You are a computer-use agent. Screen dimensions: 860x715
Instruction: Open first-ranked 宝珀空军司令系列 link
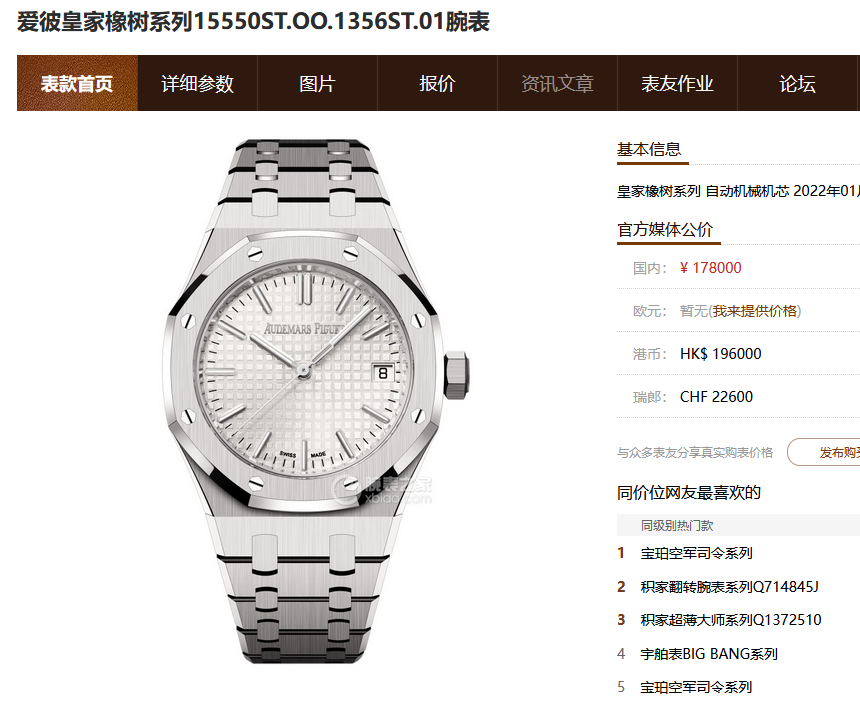pyautogui.click(x=696, y=553)
